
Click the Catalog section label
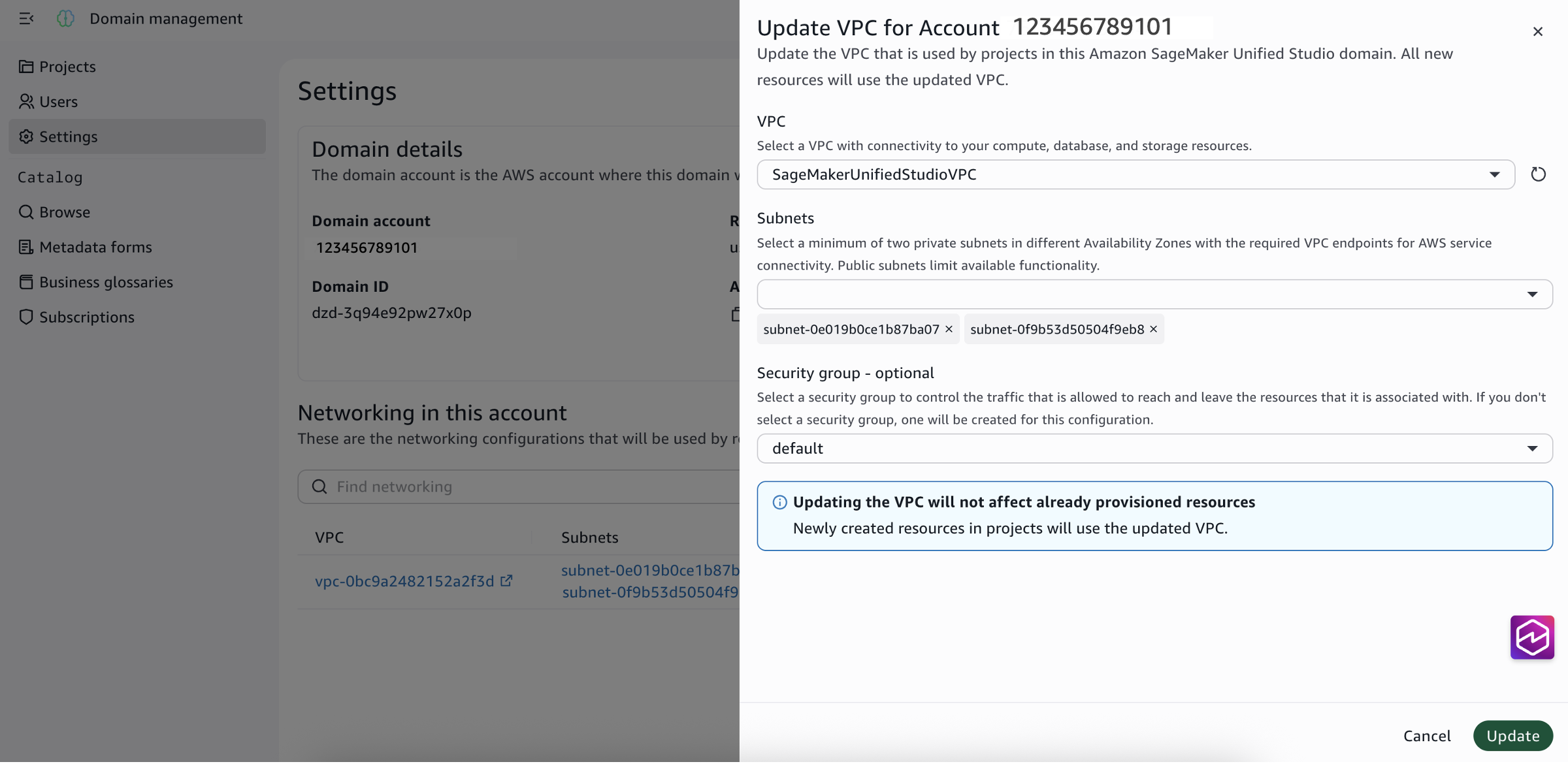[x=50, y=178]
